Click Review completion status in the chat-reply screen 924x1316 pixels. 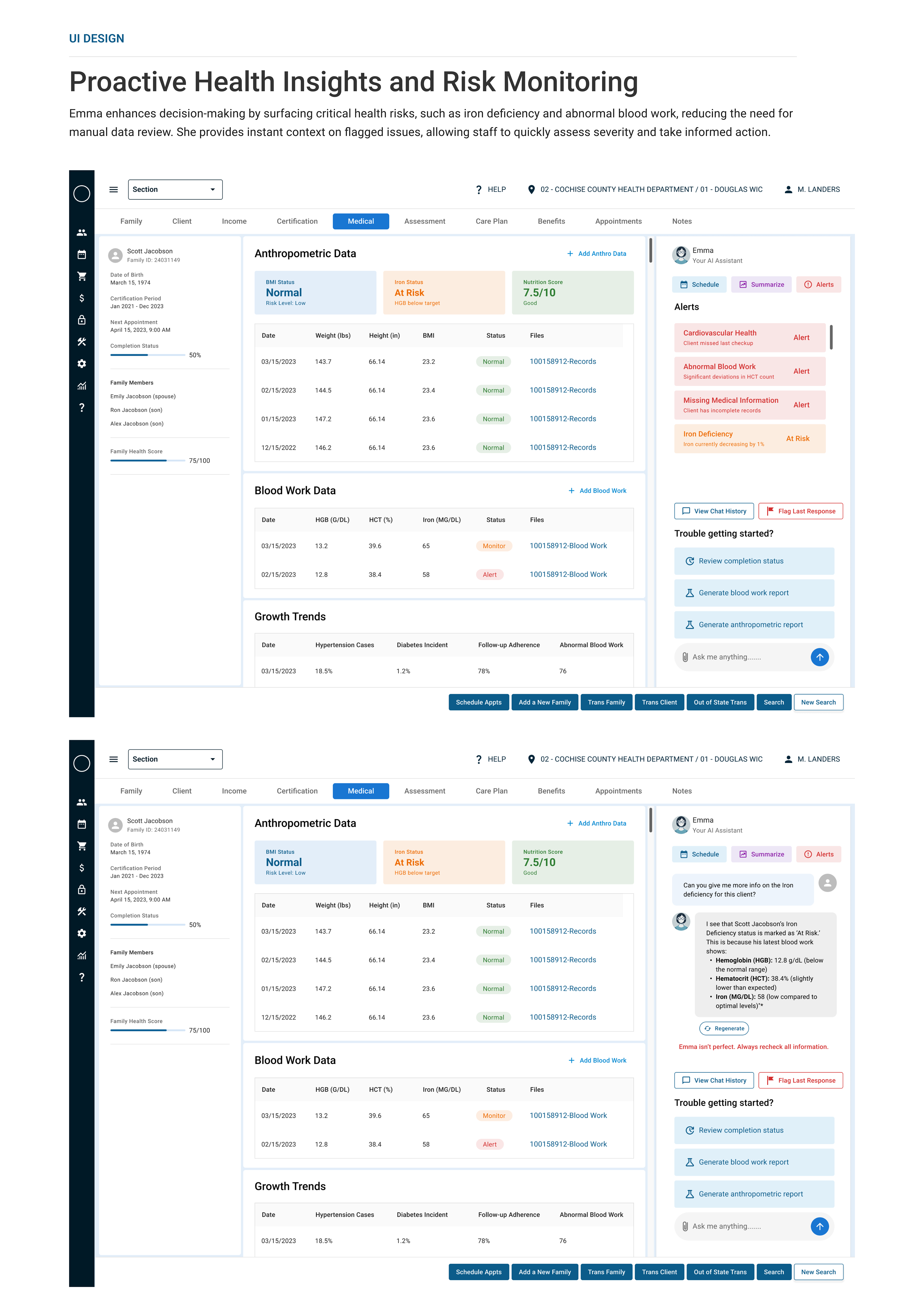753,1131
